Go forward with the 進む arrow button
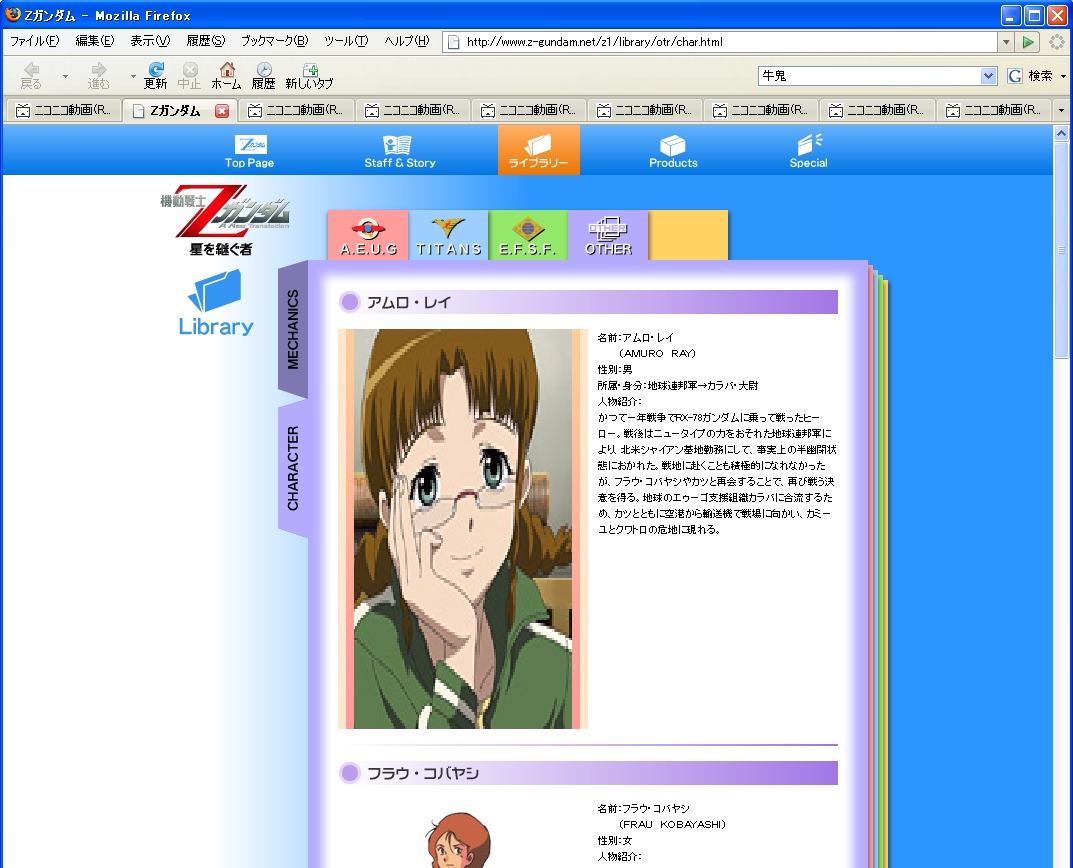1073x868 pixels. point(99,75)
